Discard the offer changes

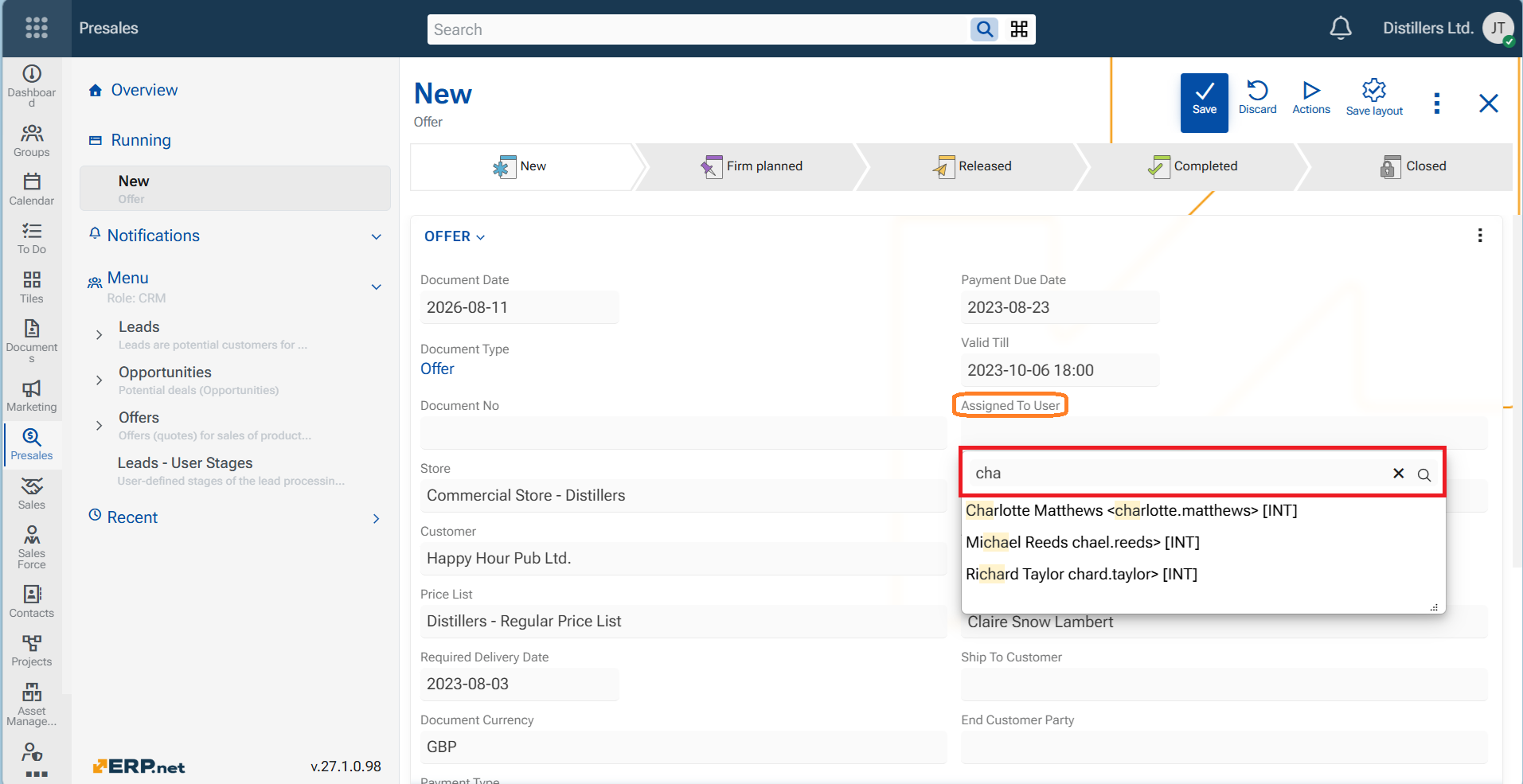pos(1258,97)
